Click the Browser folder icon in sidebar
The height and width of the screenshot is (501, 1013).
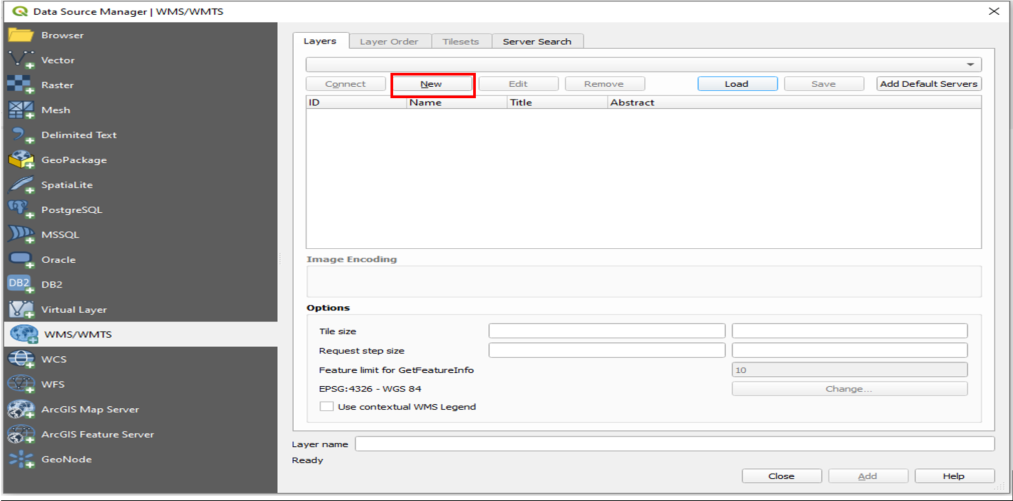[x=20, y=36]
